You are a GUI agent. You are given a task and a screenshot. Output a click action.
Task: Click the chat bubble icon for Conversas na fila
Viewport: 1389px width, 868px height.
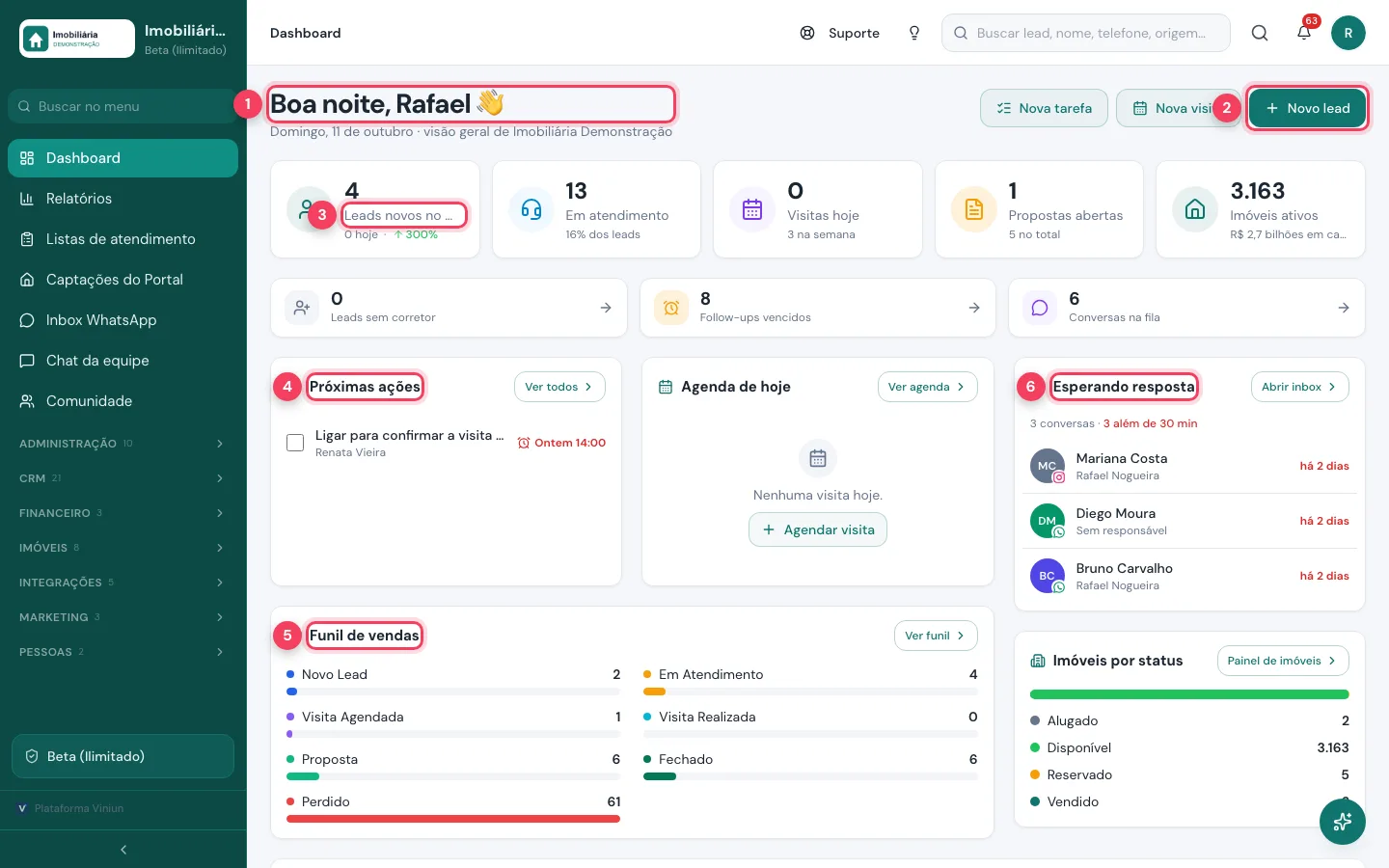1040,308
